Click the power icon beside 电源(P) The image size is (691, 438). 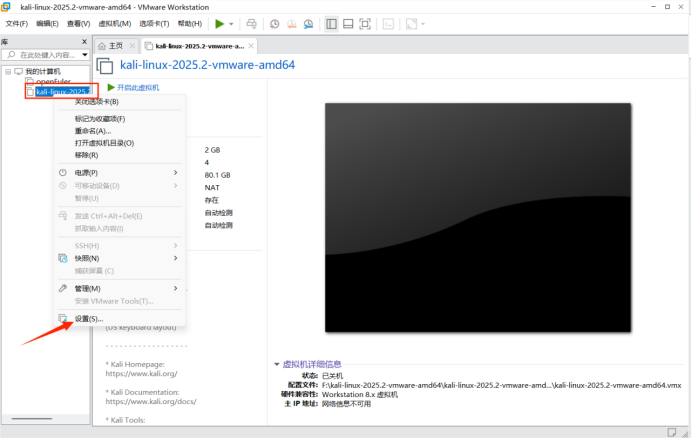click(63, 172)
